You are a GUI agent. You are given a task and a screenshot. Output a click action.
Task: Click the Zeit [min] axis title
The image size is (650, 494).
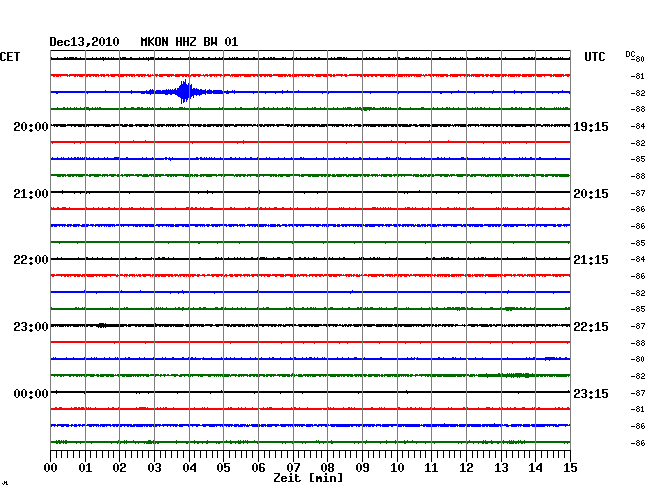308,478
